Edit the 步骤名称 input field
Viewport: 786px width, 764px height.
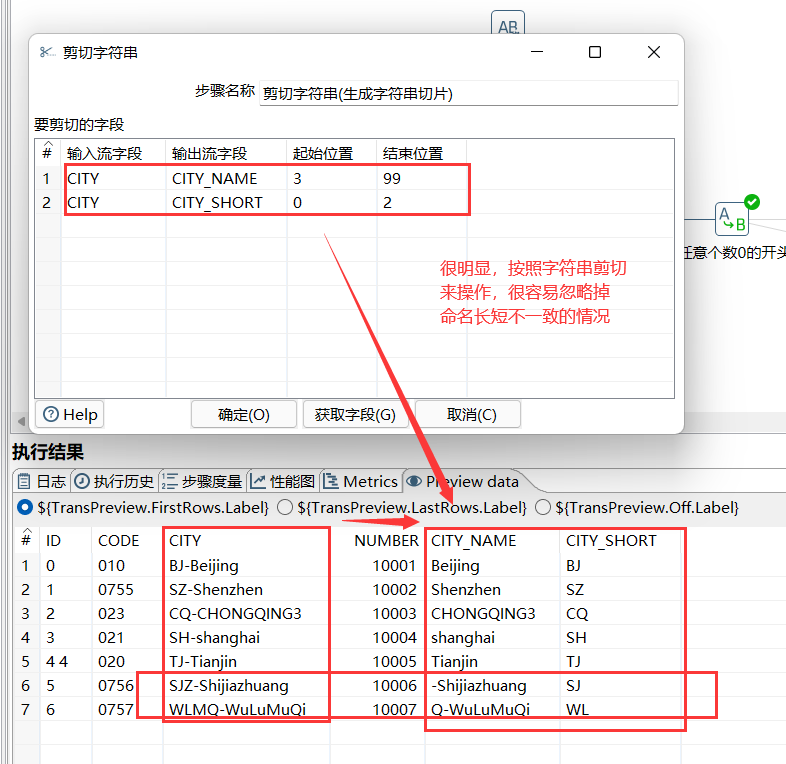coord(468,93)
